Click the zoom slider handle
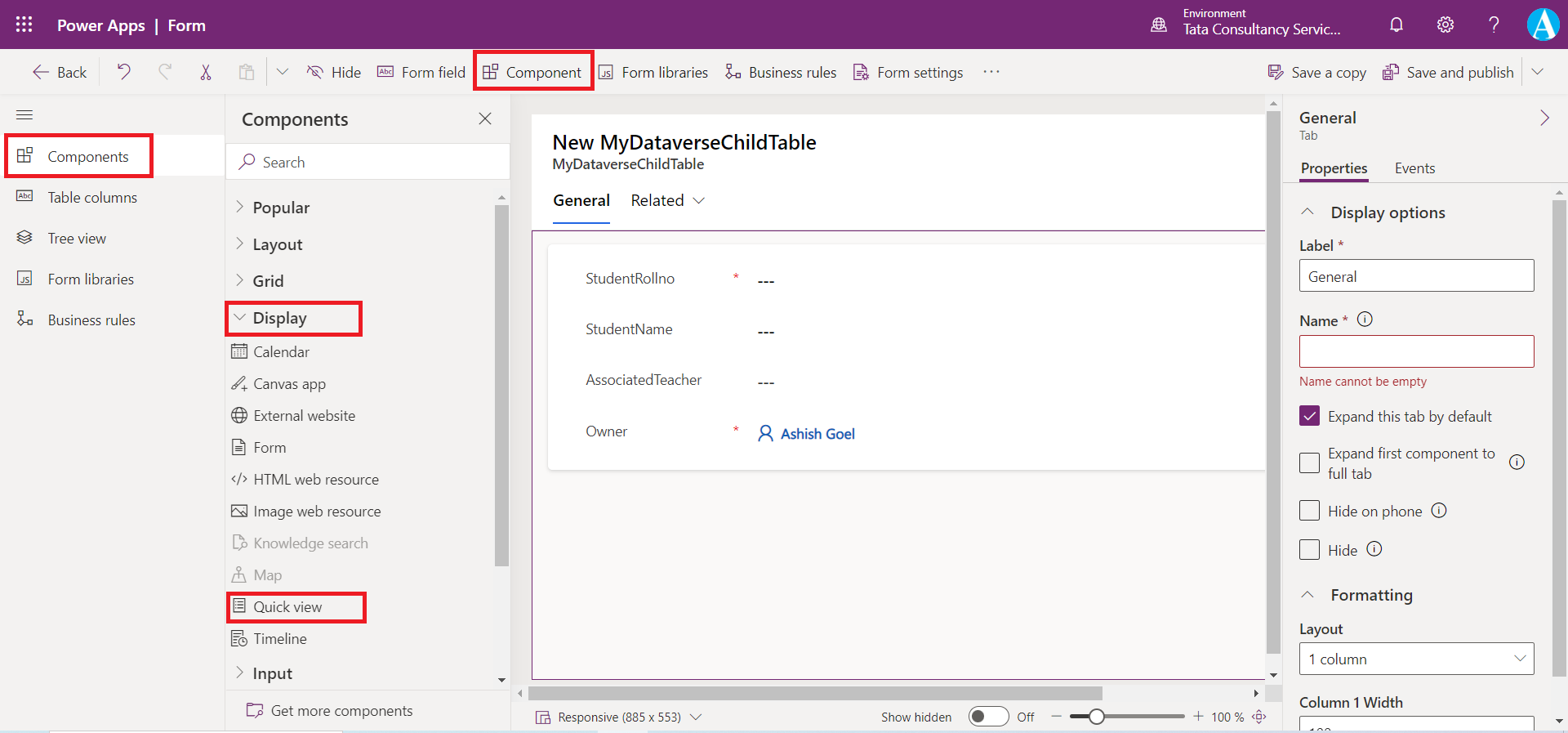Viewport: 1568px width, 733px height. coord(1097,717)
